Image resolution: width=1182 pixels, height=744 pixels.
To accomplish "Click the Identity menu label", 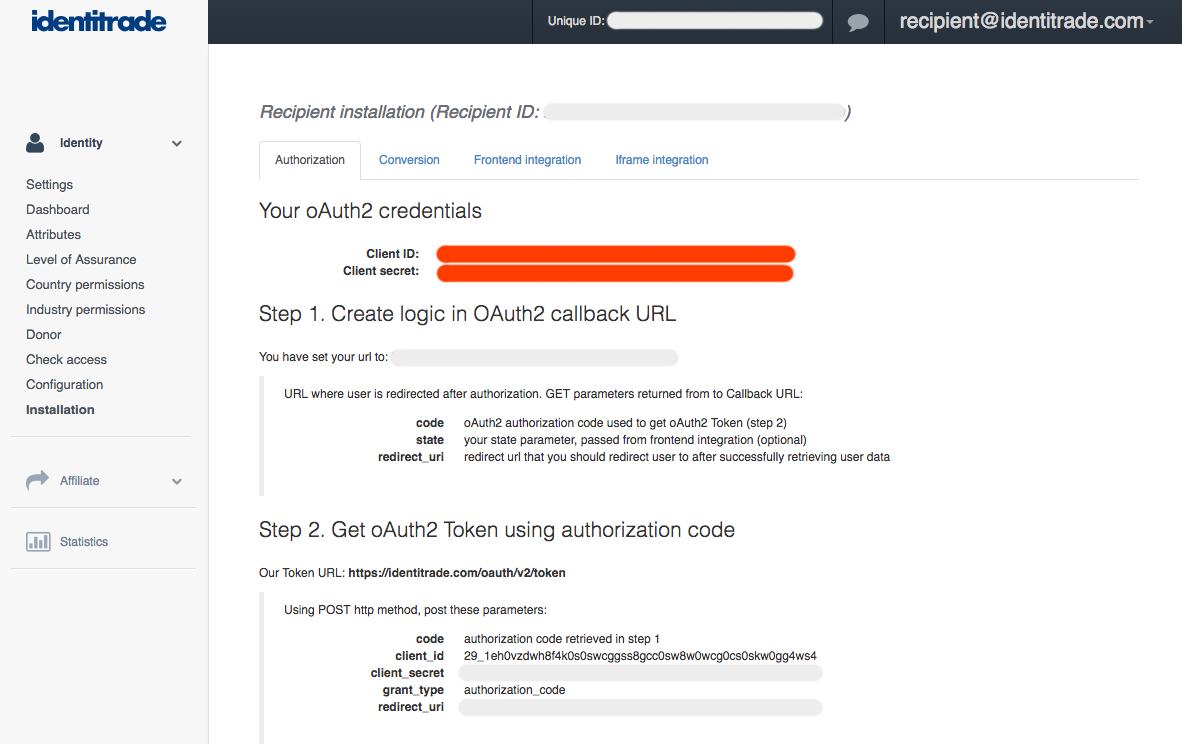I will tap(81, 142).
